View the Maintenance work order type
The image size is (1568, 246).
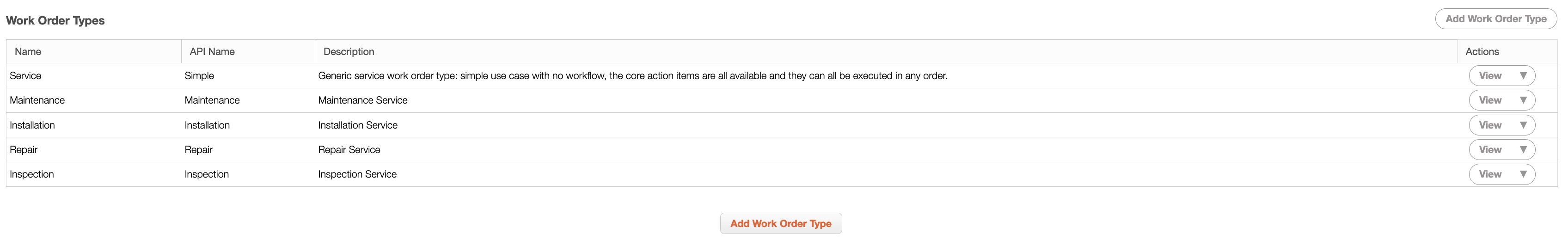tap(1489, 100)
